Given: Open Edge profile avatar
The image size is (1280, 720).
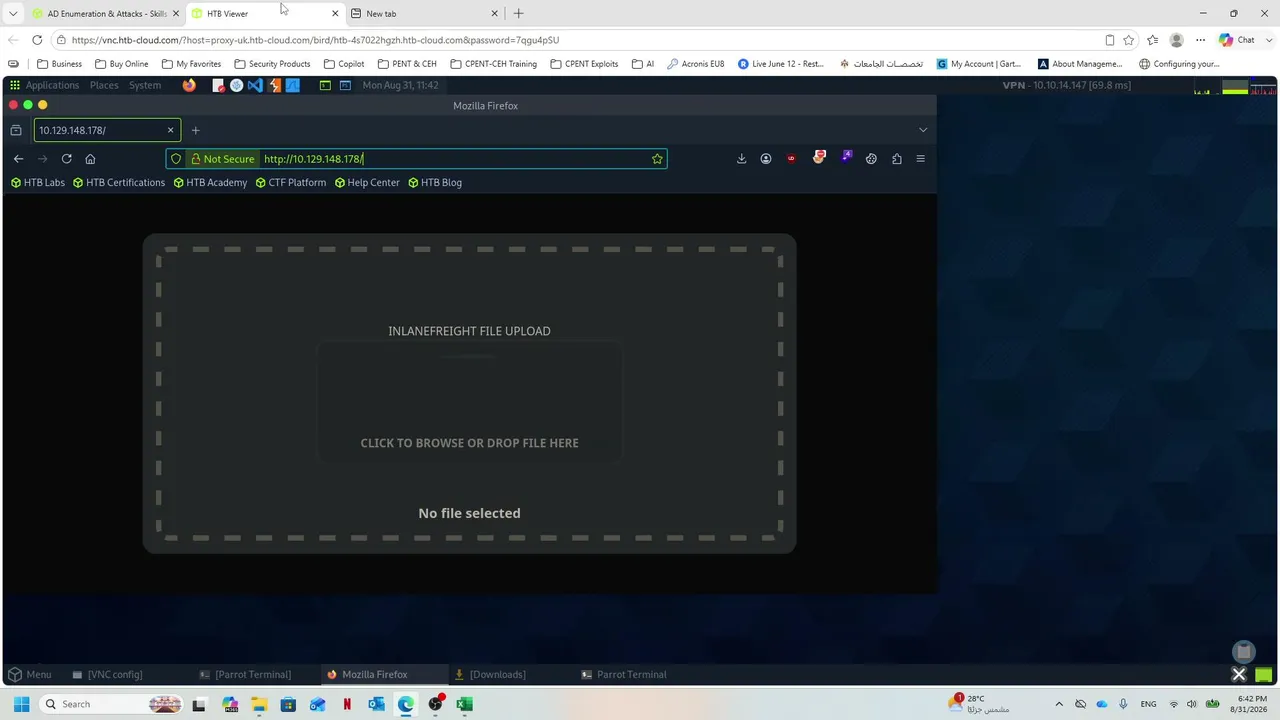Looking at the screenshot, I should coord(1177,40).
